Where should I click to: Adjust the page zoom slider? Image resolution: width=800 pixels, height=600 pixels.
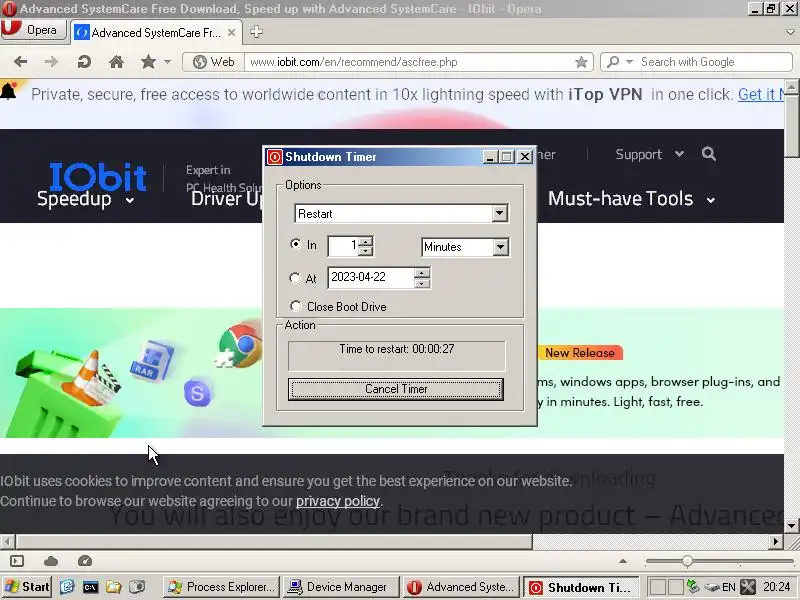tap(687, 561)
